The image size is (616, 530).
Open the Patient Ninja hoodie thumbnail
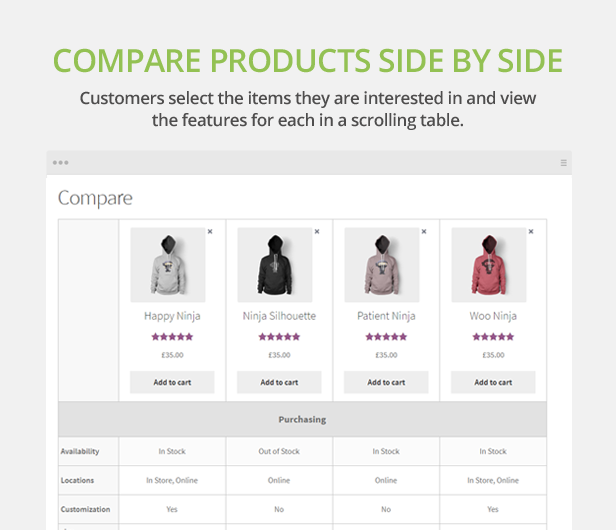(382, 265)
